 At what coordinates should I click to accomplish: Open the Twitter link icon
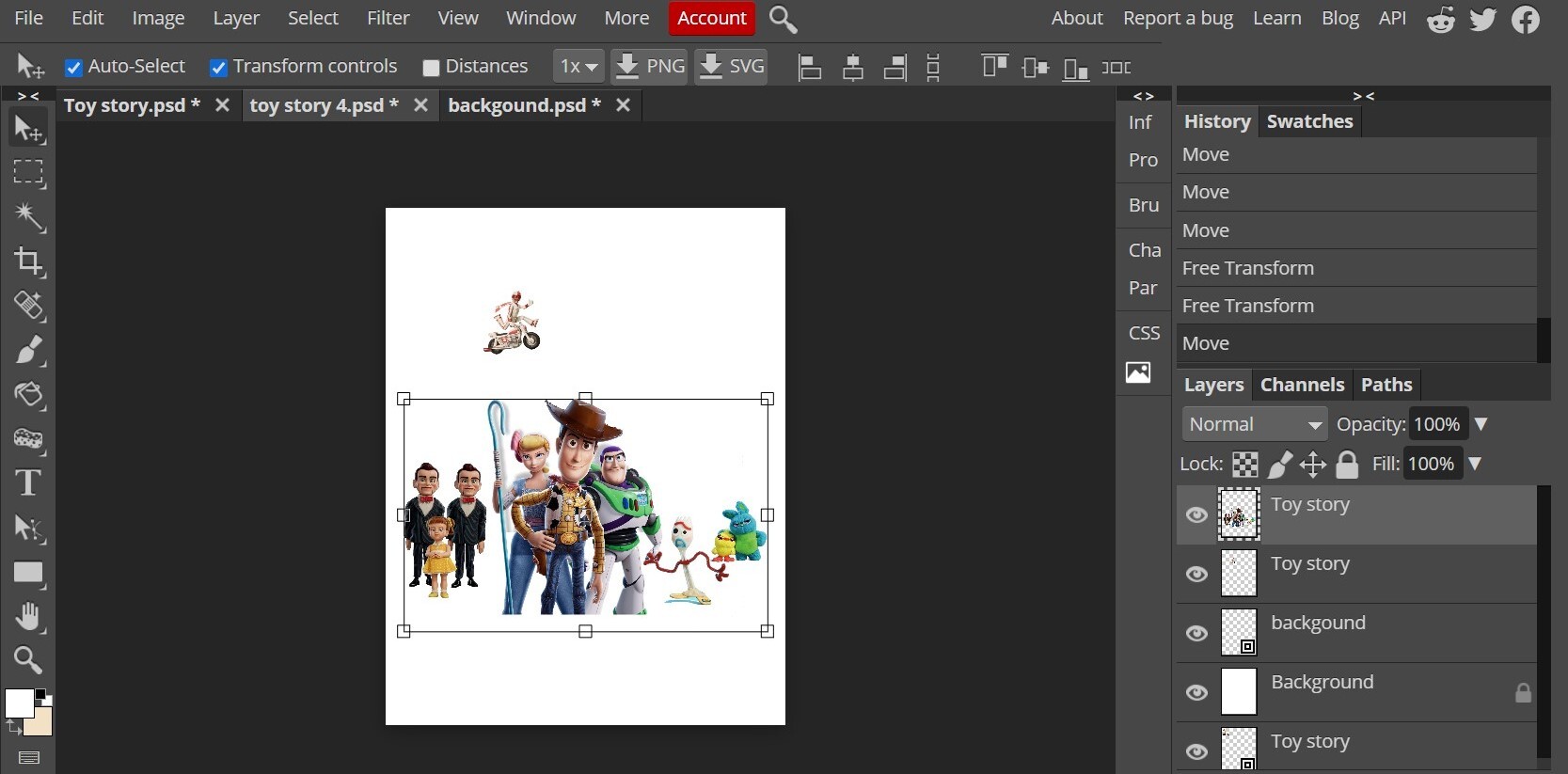coord(1483,19)
